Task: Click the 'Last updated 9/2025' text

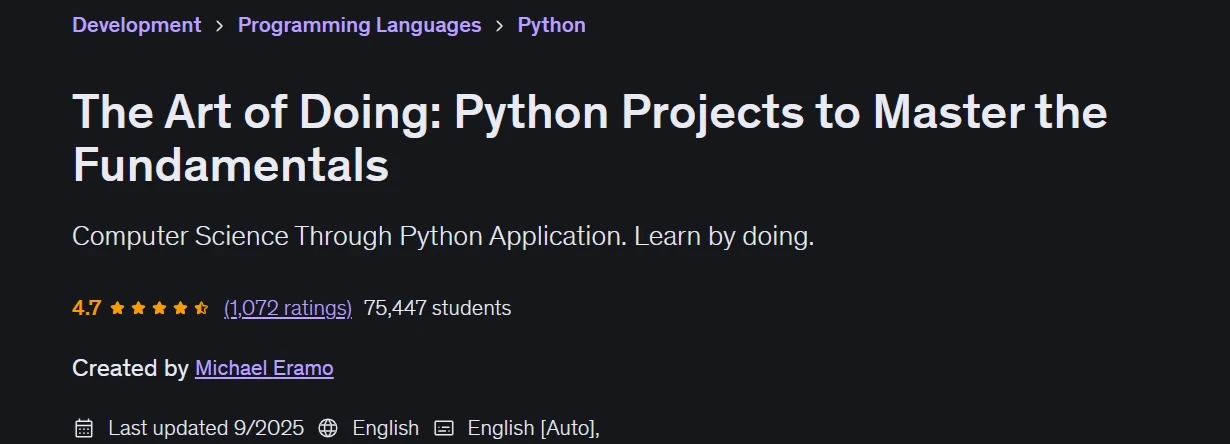Action: [206, 428]
